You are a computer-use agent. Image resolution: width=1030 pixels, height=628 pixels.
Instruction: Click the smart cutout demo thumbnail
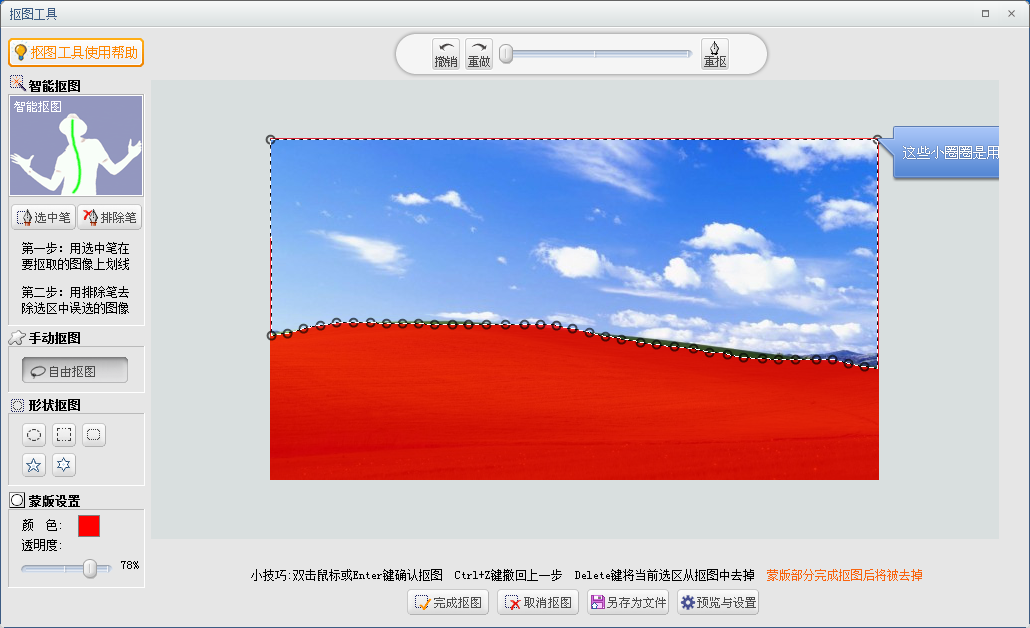[76, 146]
